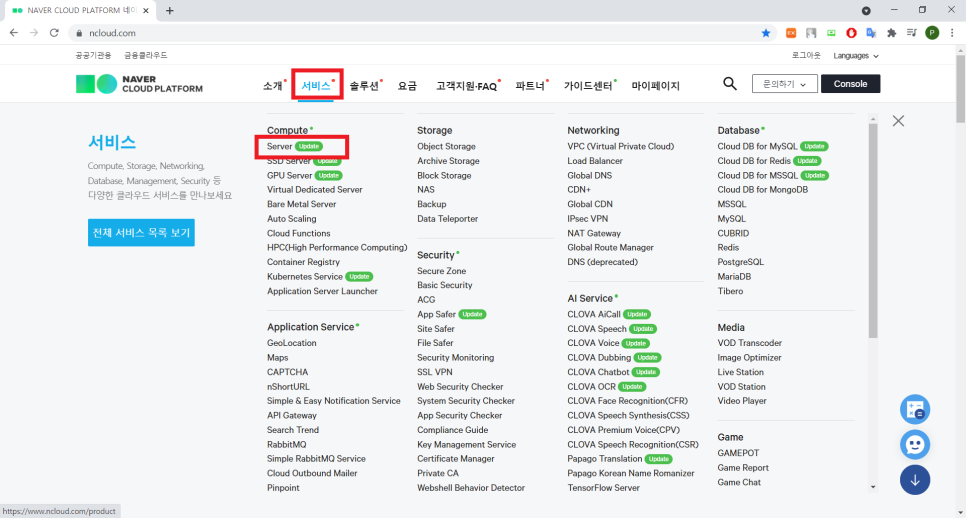Click the 로그아웃 link
966x518 pixels.
(806, 55)
